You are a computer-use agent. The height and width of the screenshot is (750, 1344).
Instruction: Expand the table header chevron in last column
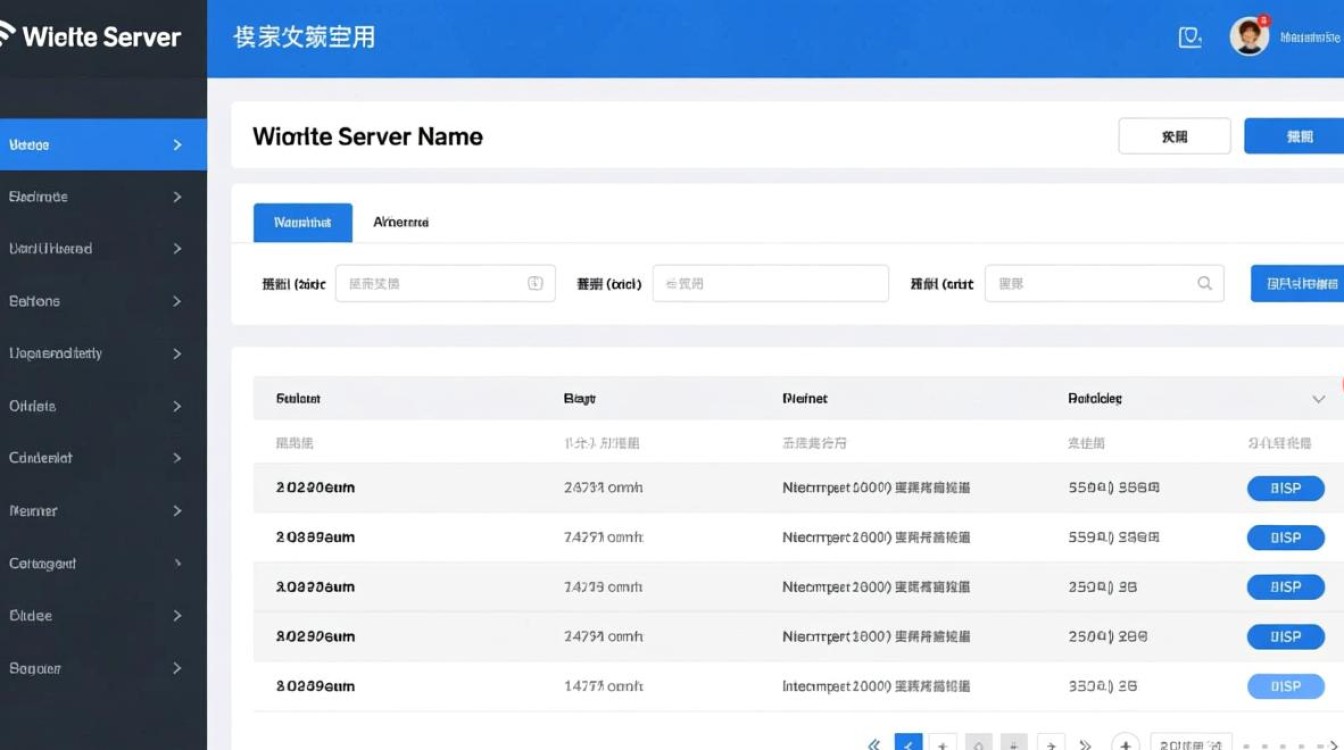(1318, 399)
